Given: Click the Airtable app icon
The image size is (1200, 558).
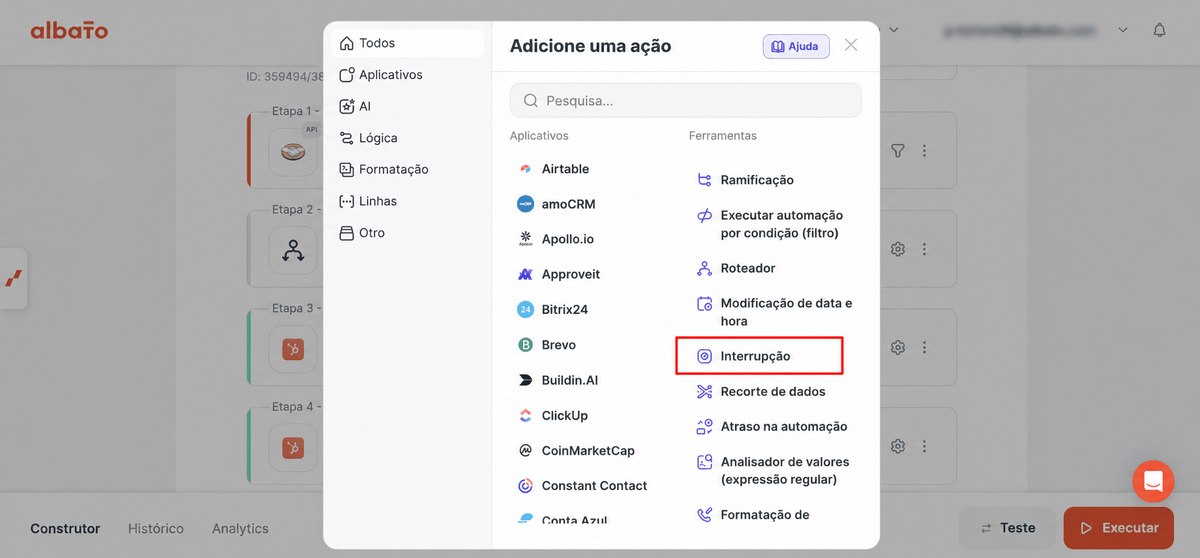Looking at the screenshot, I should click(525, 169).
